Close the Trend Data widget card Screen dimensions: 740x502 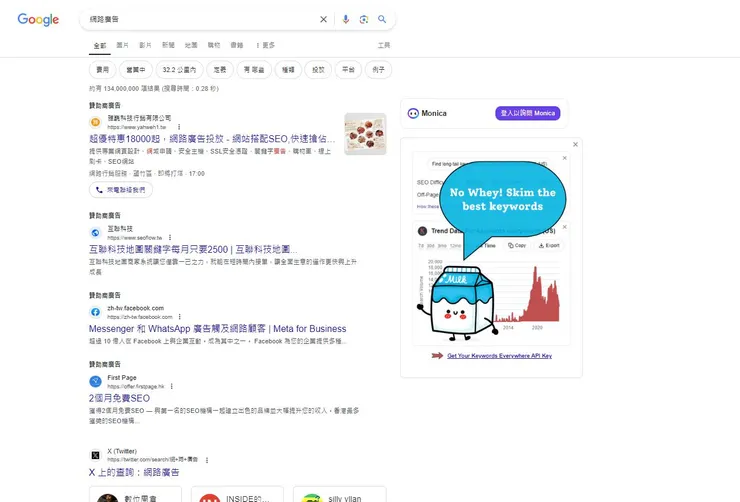[x=564, y=227]
